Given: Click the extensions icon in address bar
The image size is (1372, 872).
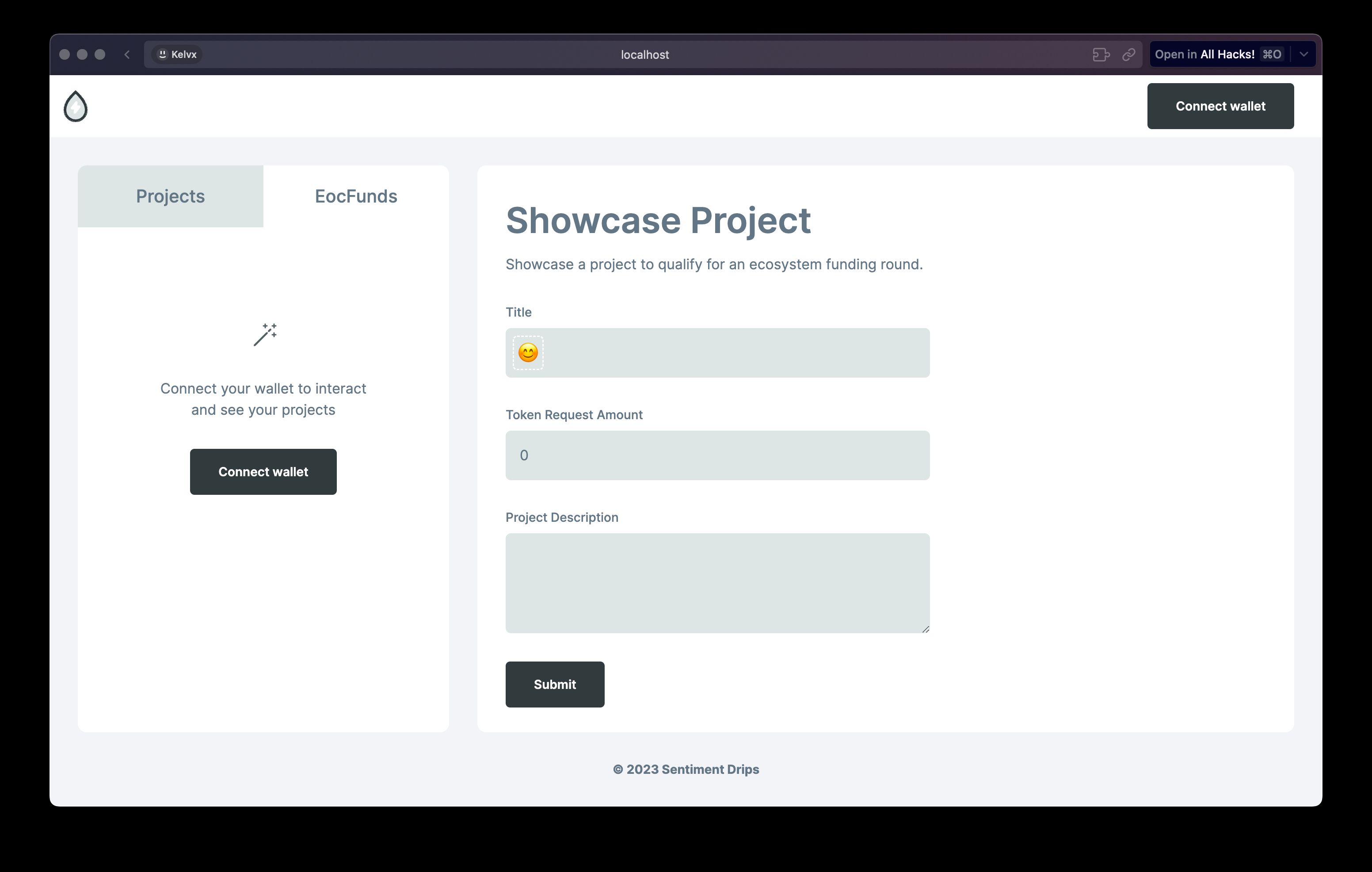Looking at the screenshot, I should coord(1101,55).
